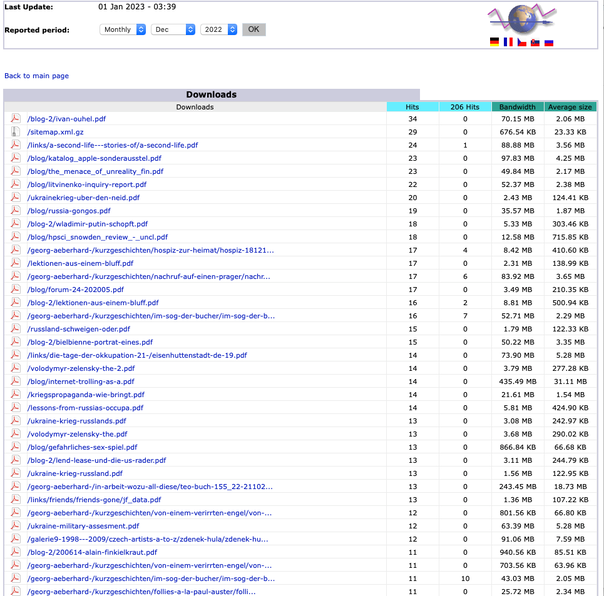Click PDF icon beside the_menace_of_unreality_fin.pdf
This screenshot has height=596, width=604.
coord(15,171)
